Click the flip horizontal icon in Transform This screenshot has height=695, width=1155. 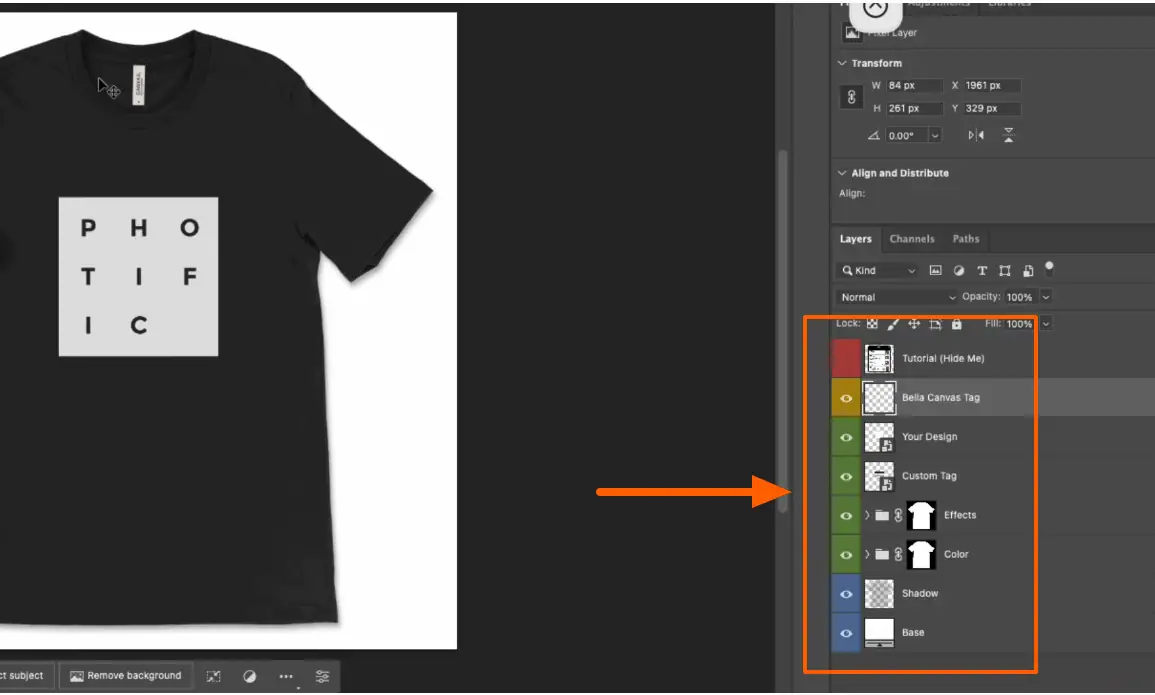pos(976,135)
